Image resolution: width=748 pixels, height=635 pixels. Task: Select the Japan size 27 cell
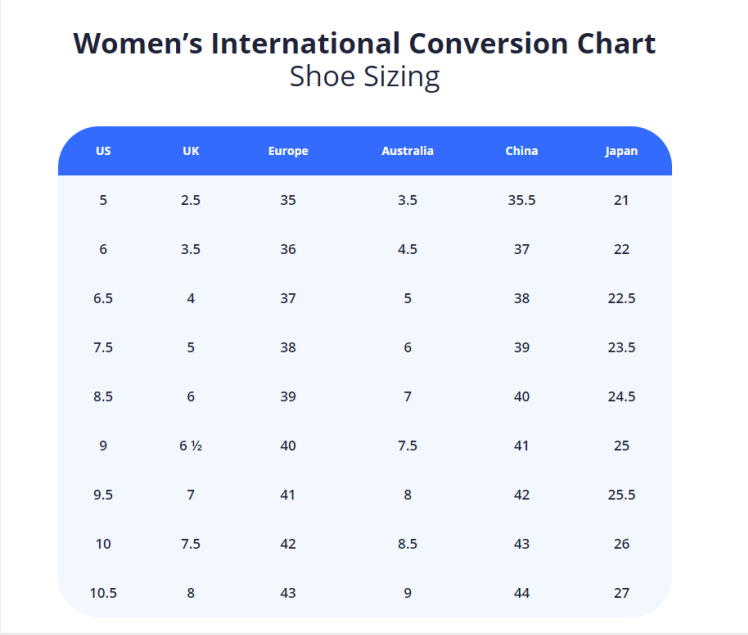[621, 593]
